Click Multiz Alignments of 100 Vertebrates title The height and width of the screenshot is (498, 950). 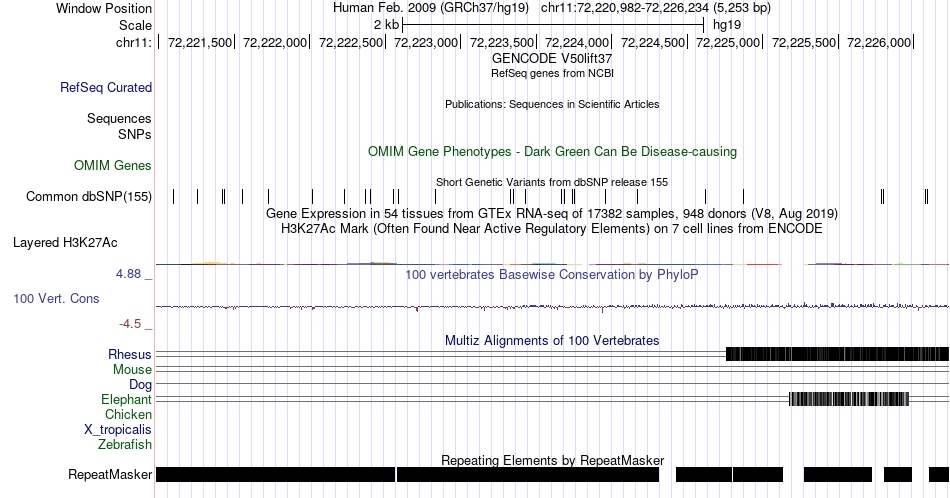click(x=552, y=340)
